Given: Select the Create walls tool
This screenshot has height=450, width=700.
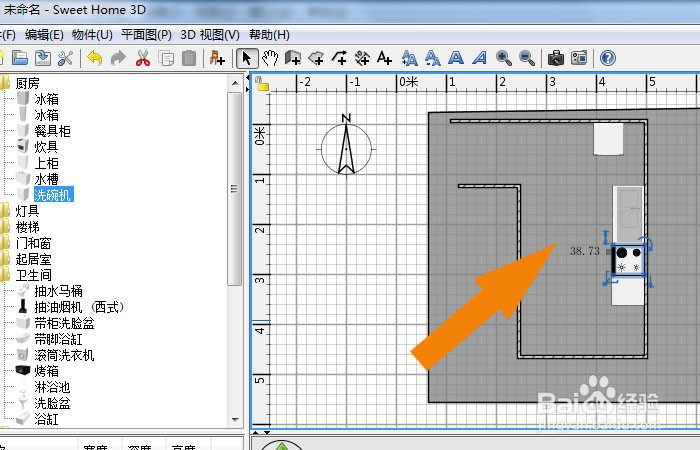Looking at the screenshot, I should coord(293,58).
